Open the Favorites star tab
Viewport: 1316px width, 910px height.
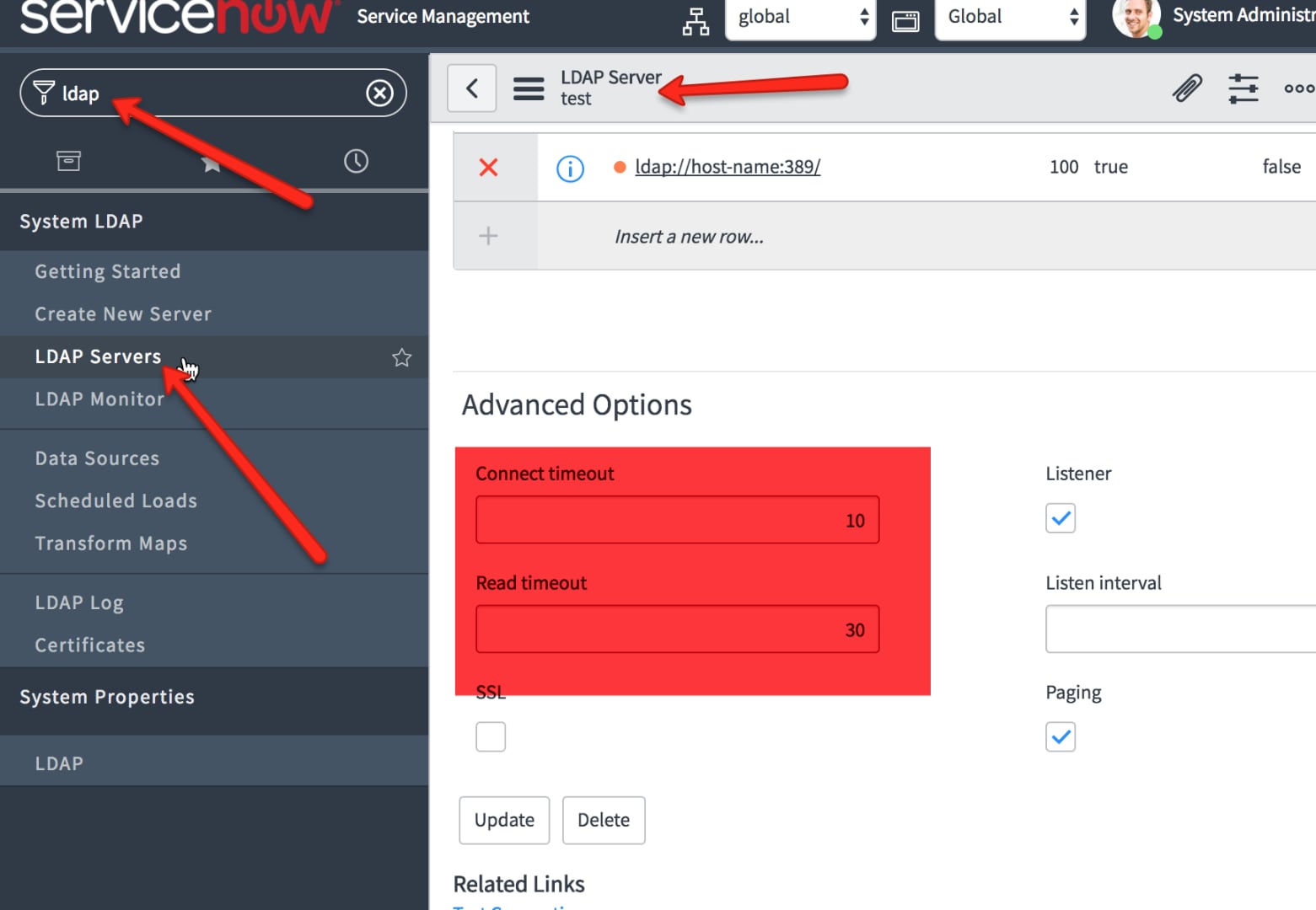click(211, 162)
